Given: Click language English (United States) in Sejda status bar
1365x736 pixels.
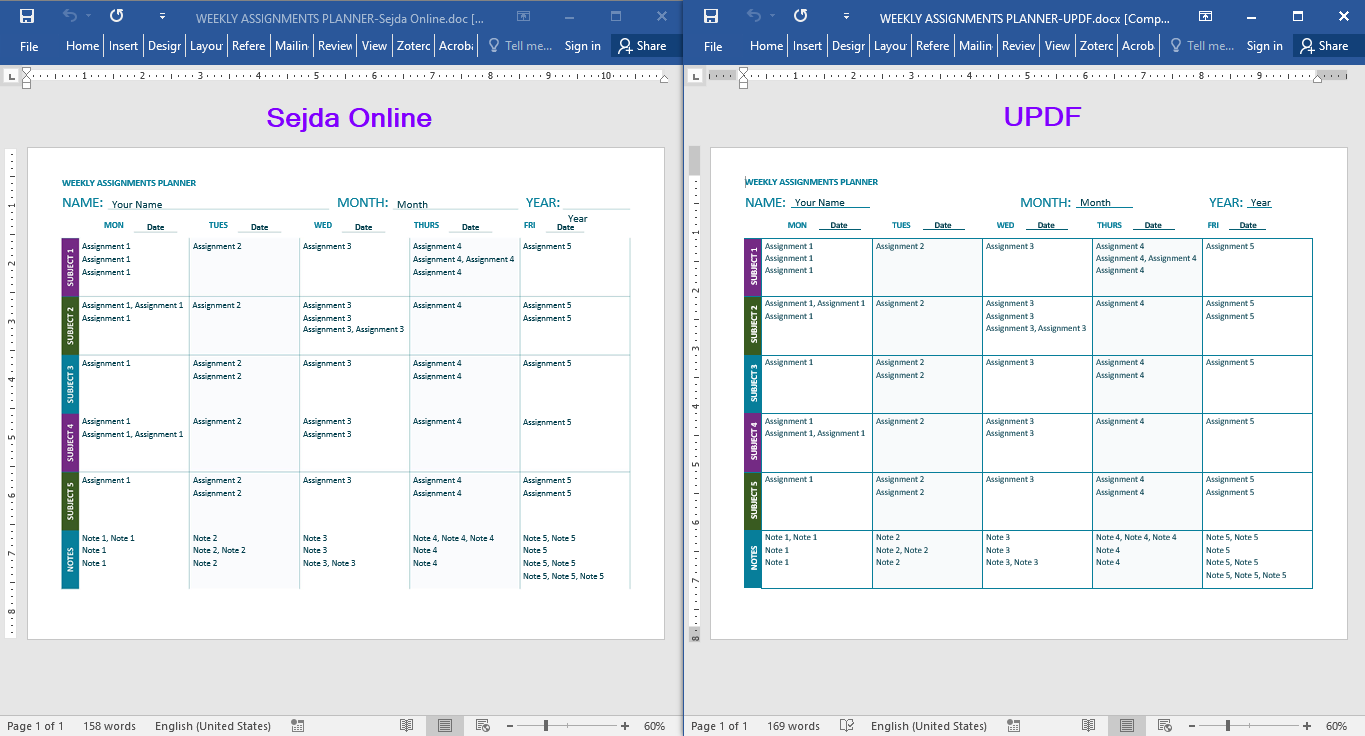Looking at the screenshot, I should [x=213, y=726].
